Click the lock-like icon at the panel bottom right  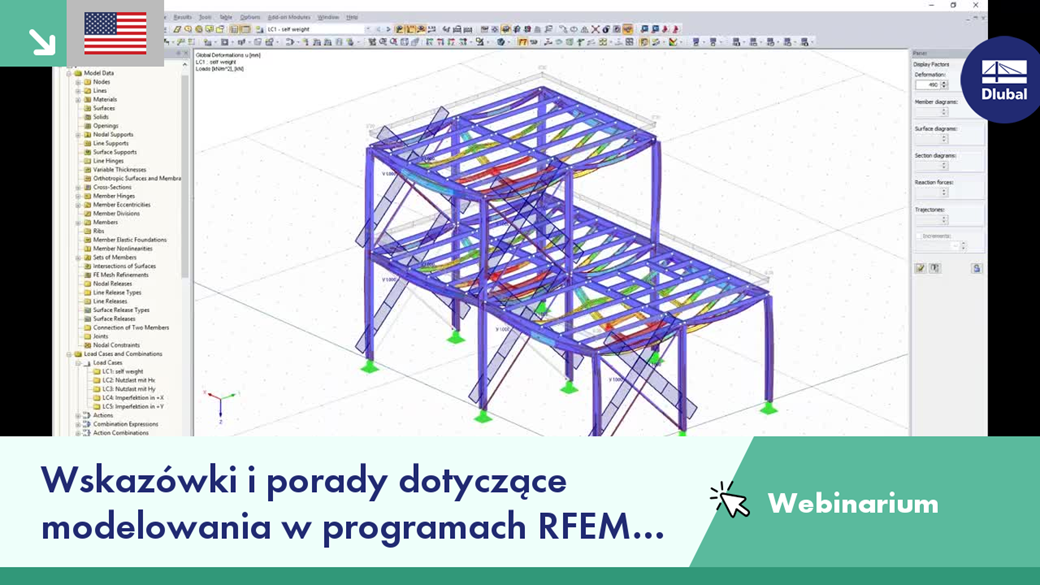pyautogui.click(x=976, y=268)
